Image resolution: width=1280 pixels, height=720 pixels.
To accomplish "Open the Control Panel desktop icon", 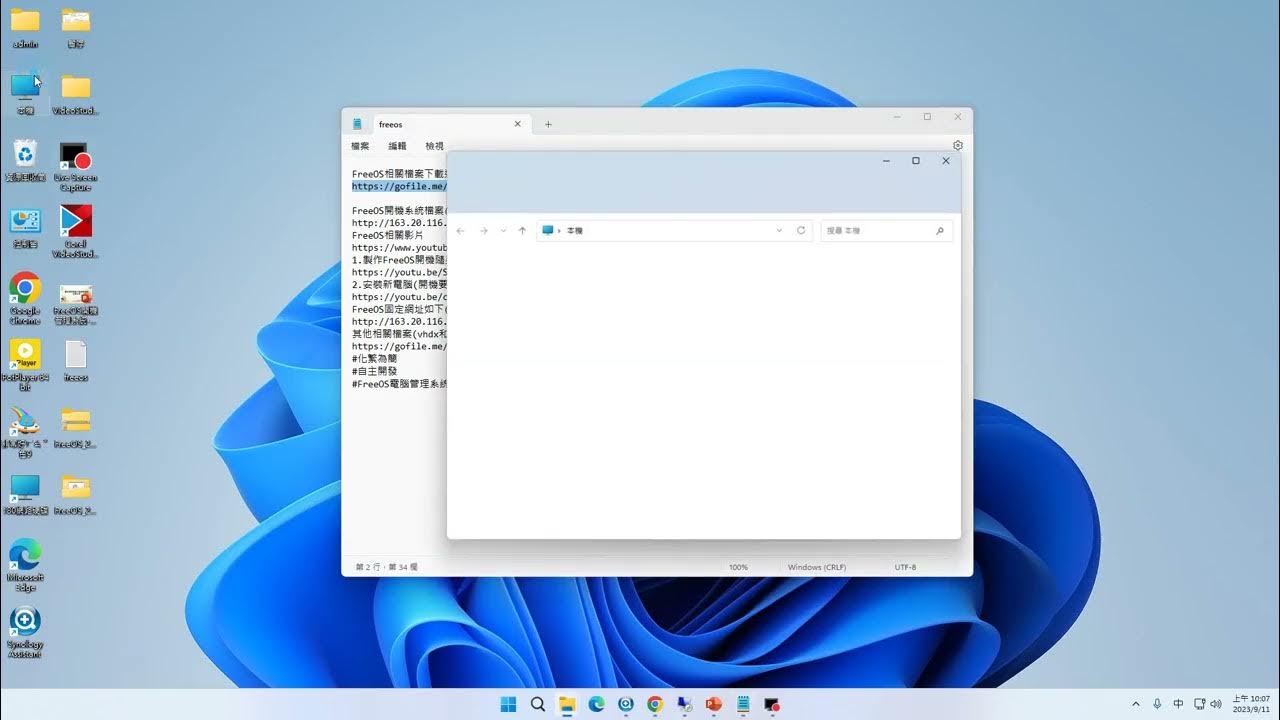I will (25, 227).
